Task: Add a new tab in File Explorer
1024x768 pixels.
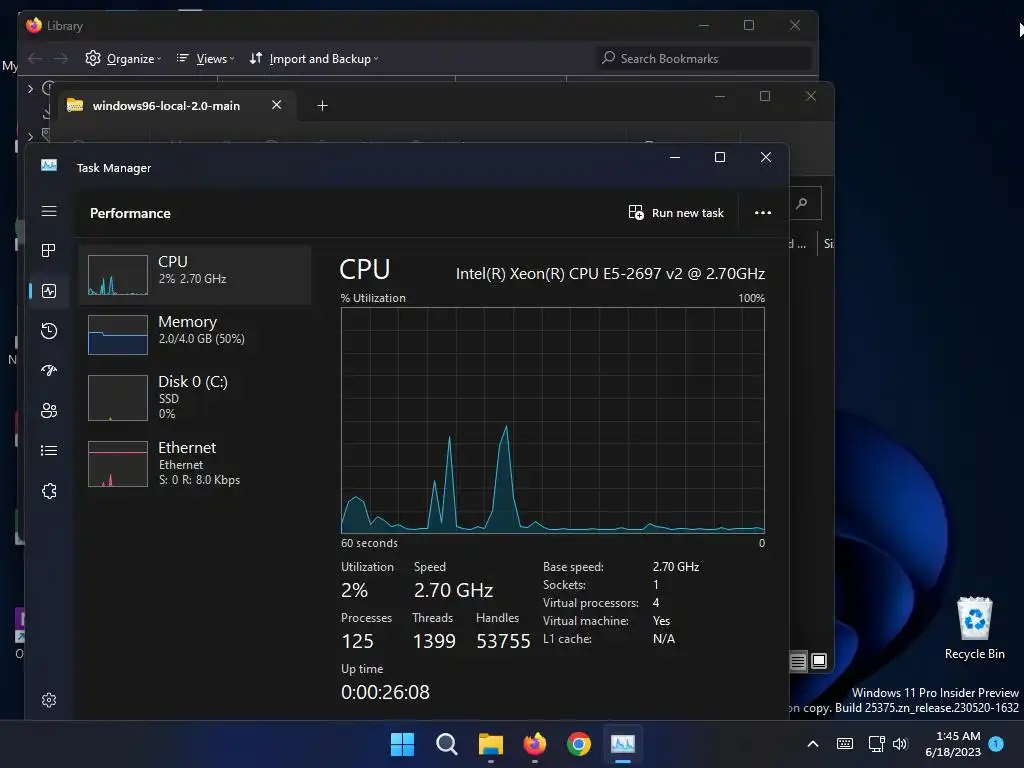Action: (323, 106)
